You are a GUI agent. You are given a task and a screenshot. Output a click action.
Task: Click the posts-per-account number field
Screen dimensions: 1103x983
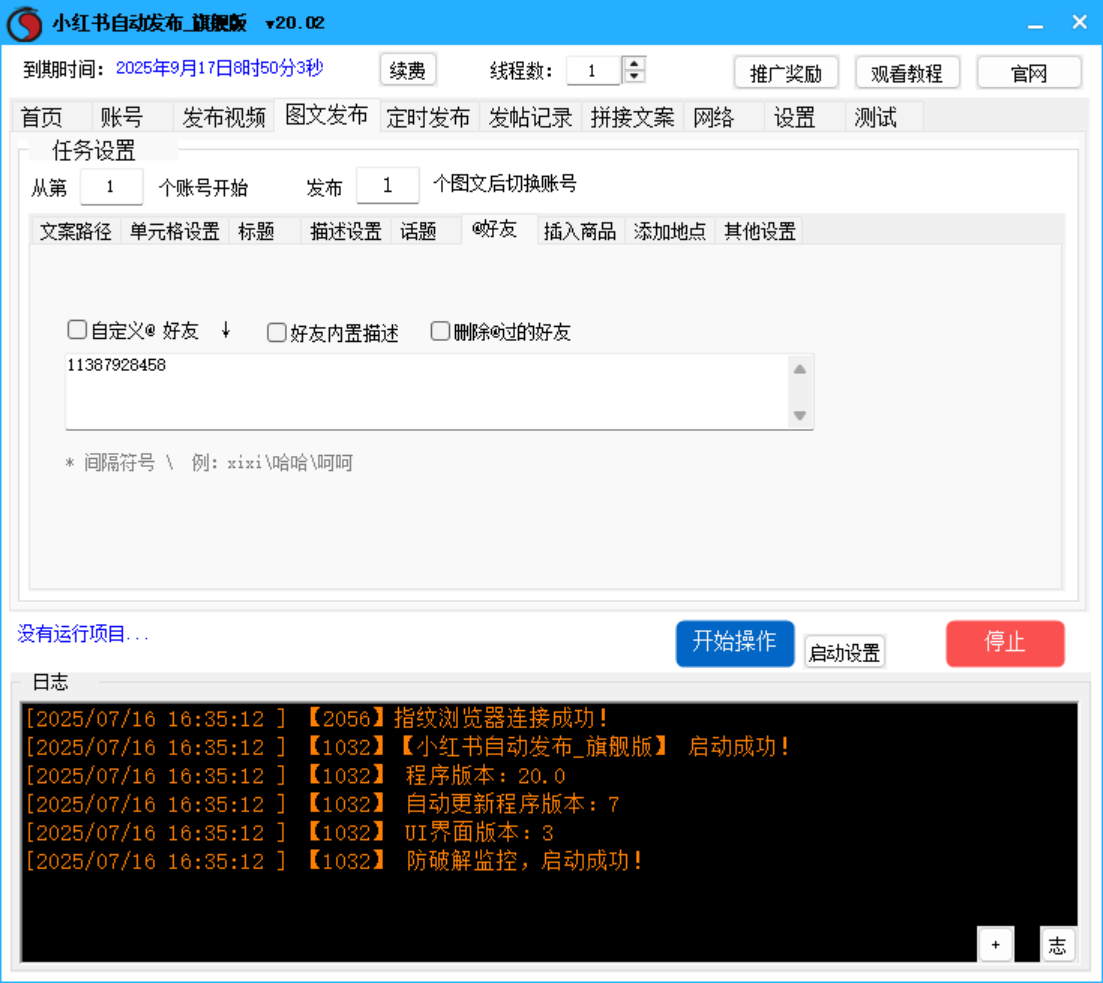(388, 186)
